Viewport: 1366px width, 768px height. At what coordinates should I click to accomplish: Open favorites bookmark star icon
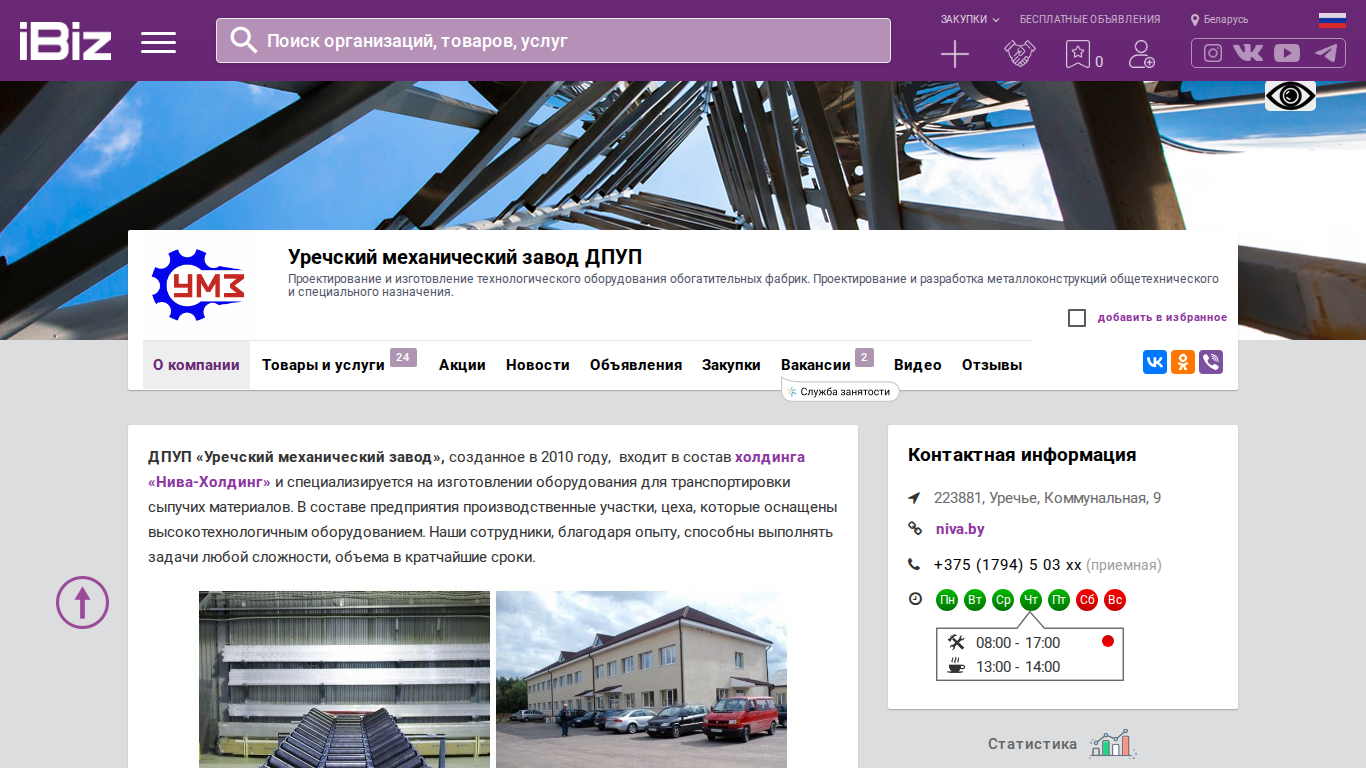point(1077,54)
